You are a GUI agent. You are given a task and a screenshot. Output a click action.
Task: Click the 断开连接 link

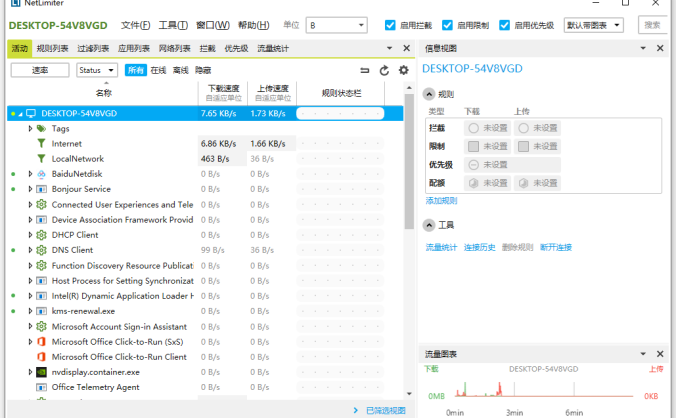click(556, 247)
